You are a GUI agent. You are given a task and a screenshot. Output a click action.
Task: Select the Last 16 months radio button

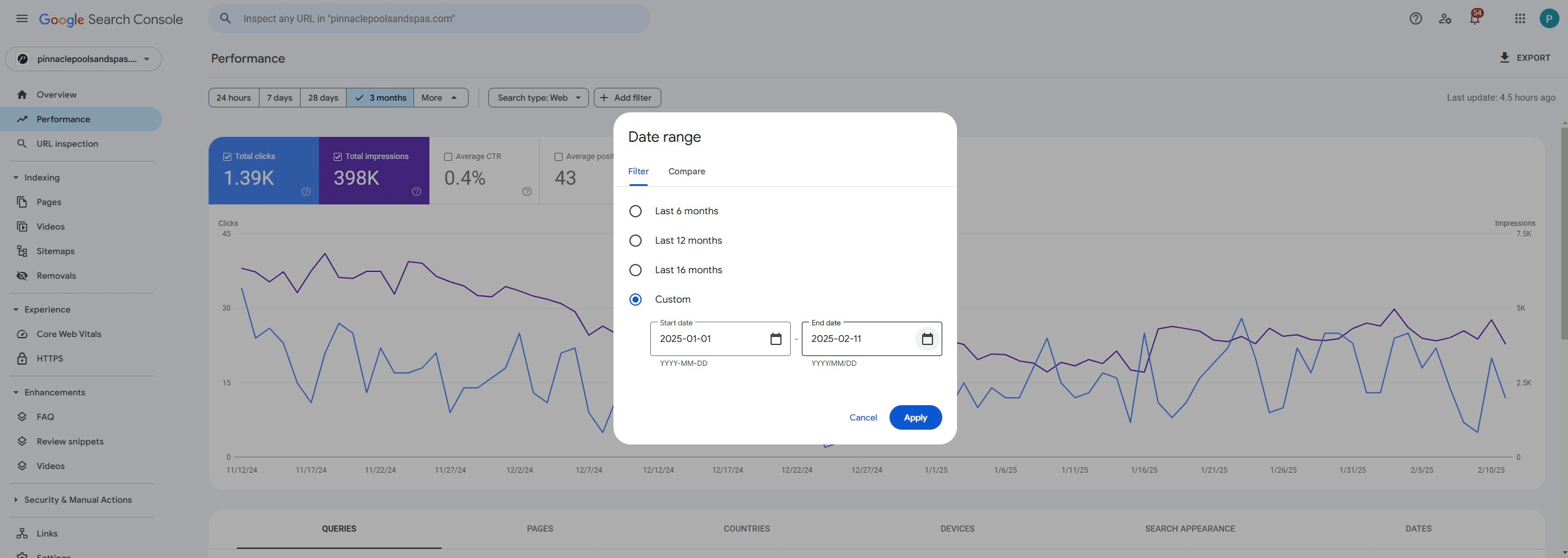636,270
